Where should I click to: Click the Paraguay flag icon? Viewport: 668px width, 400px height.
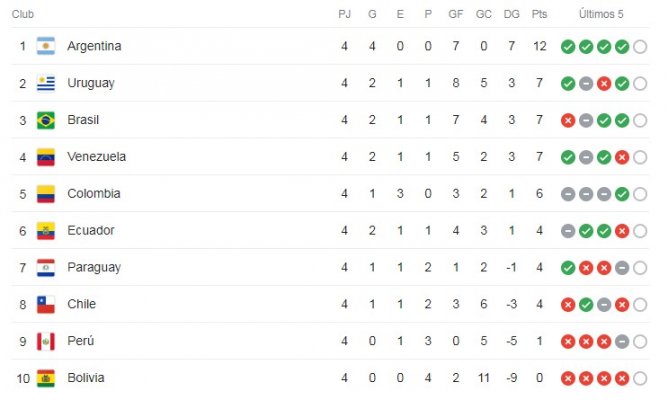pos(46,268)
